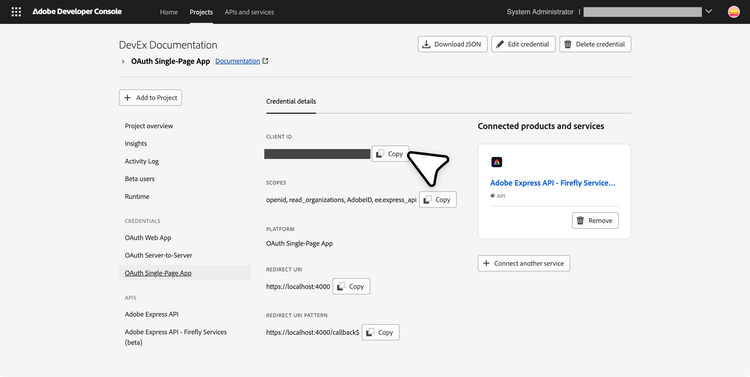Open the Documentation link
Screen dimensions: 750x377
click(x=238, y=61)
